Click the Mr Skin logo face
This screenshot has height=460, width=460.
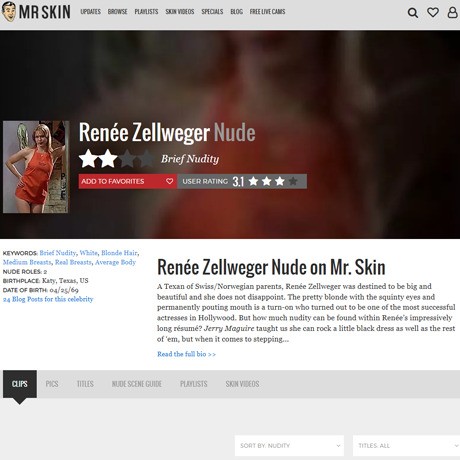pyautogui.click(x=9, y=12)
